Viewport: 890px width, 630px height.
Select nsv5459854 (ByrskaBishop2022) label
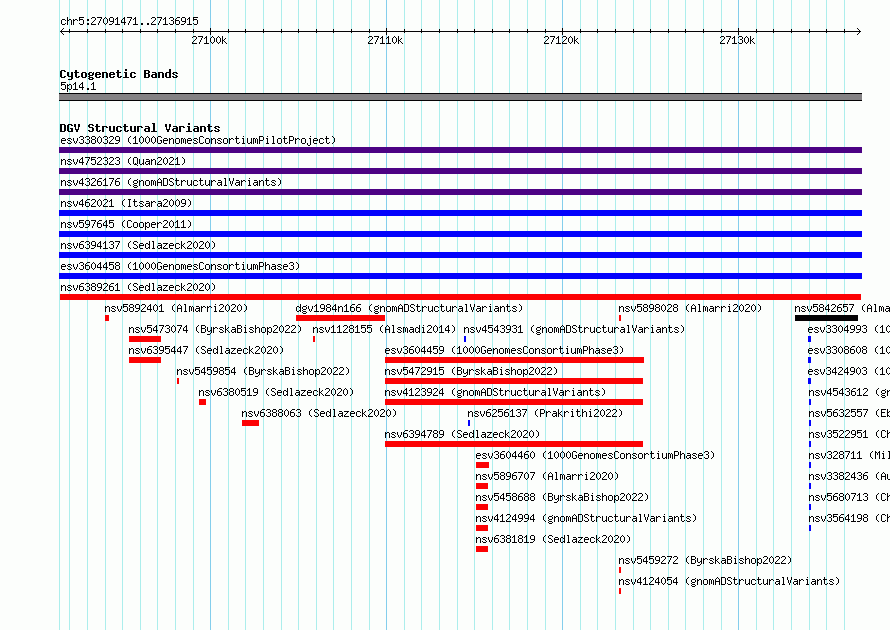[x=263, y=371]
